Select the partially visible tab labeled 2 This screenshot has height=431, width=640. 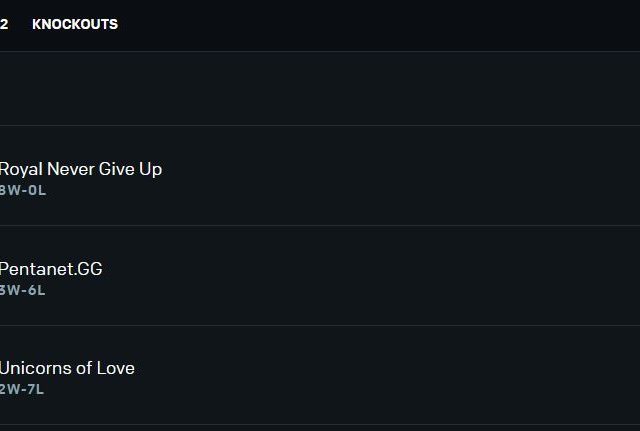pyautogui.click(x=4, y=24)
